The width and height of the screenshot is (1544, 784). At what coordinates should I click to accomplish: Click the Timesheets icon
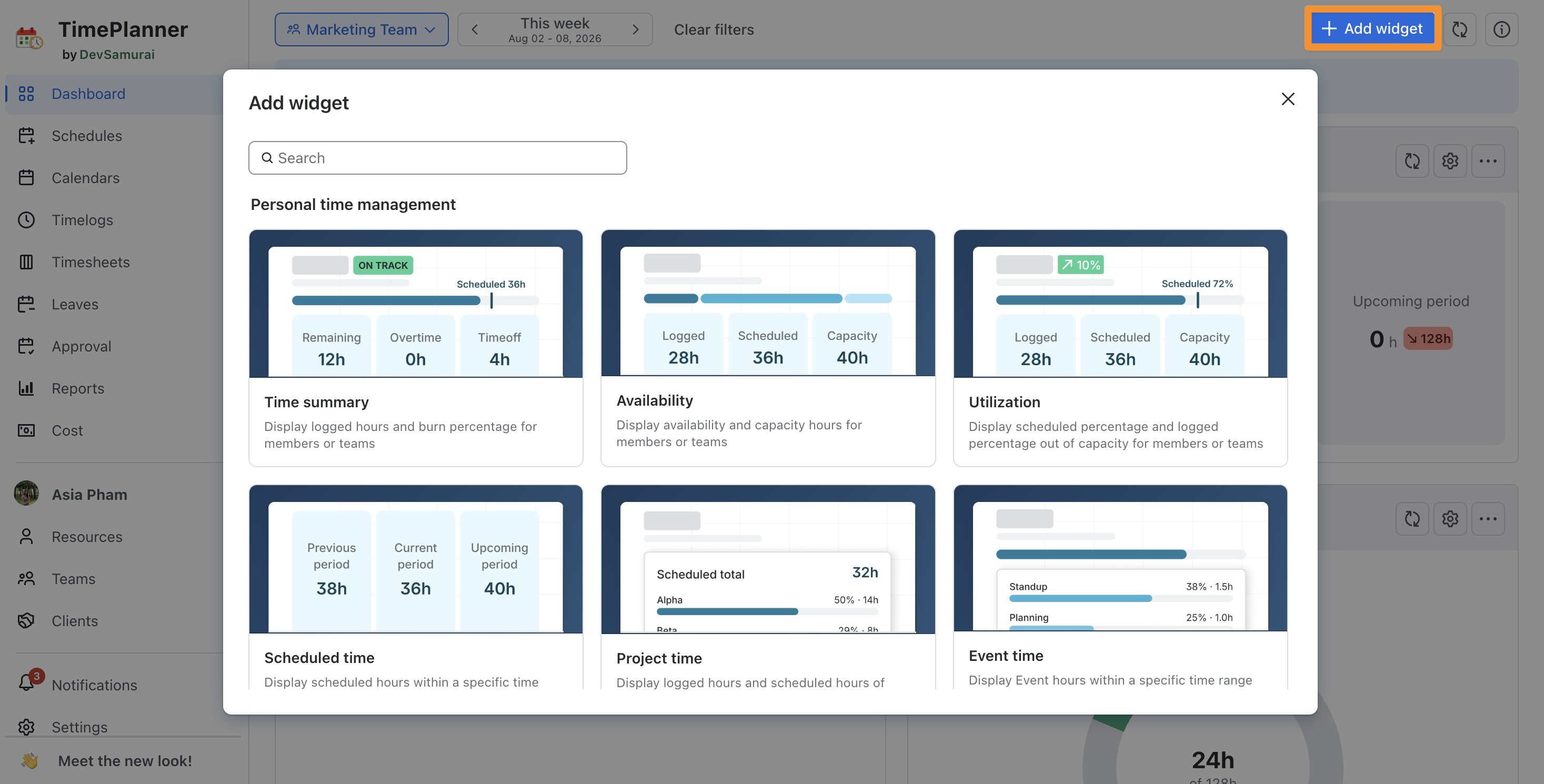[x=26, y=262]
